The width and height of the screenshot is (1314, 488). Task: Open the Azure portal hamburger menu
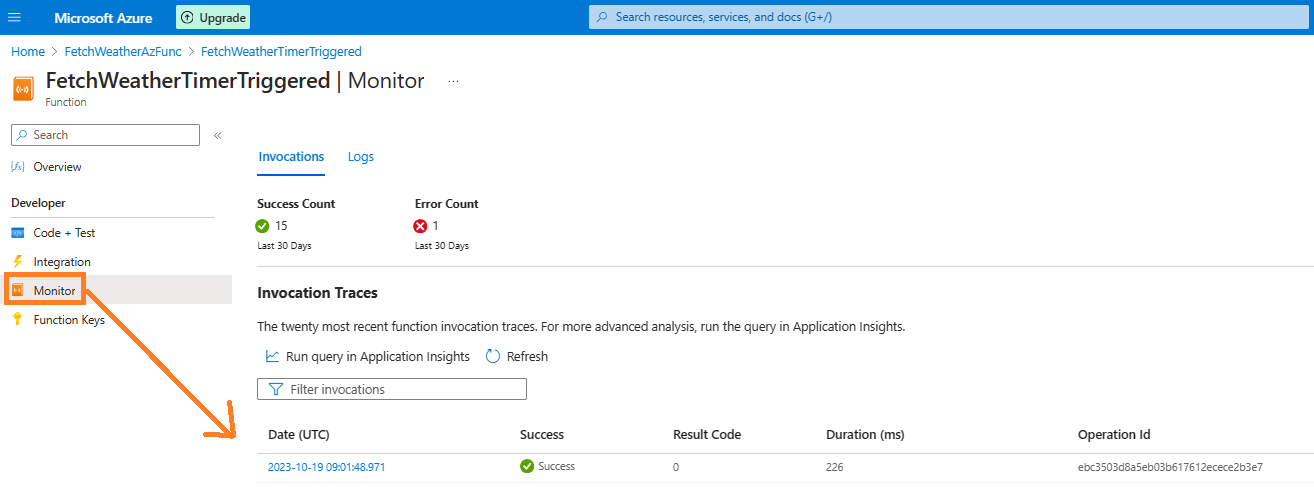[14, 17]
